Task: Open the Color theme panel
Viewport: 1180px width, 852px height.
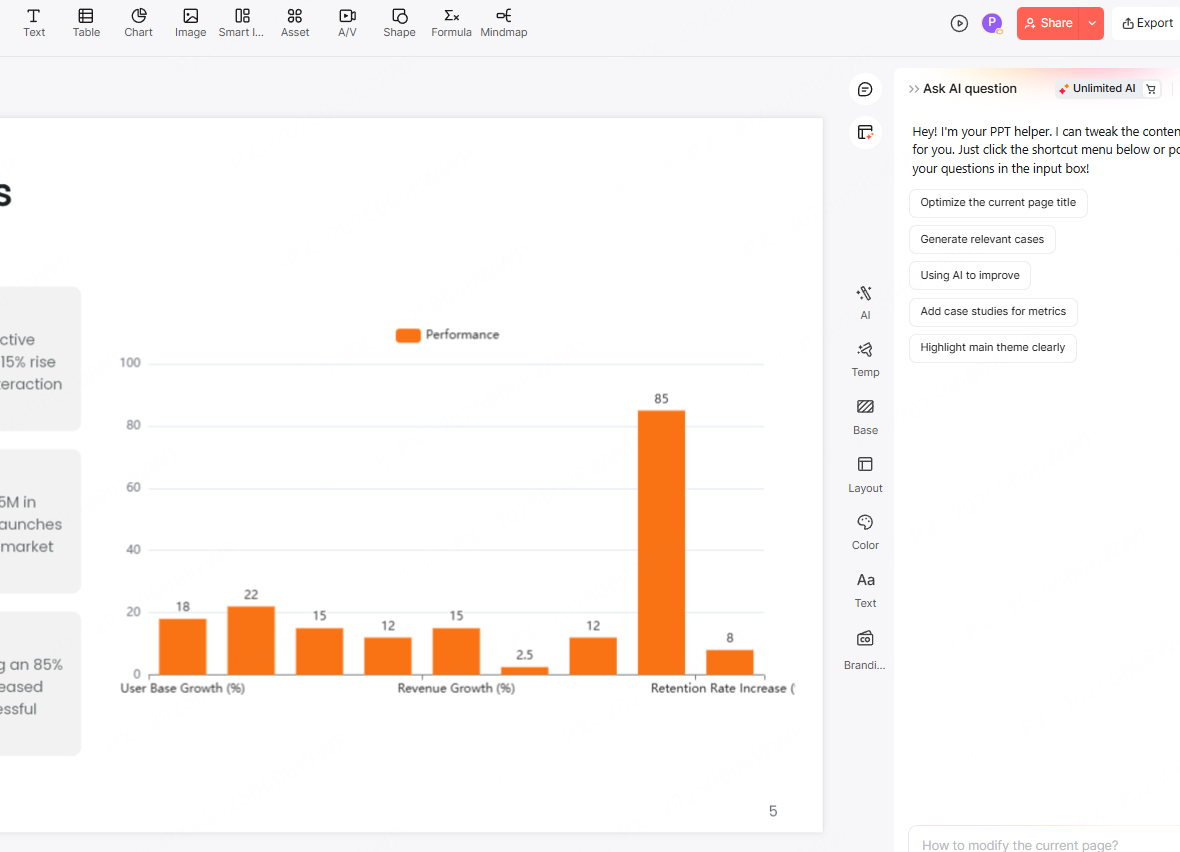Action: click(865, 531)
